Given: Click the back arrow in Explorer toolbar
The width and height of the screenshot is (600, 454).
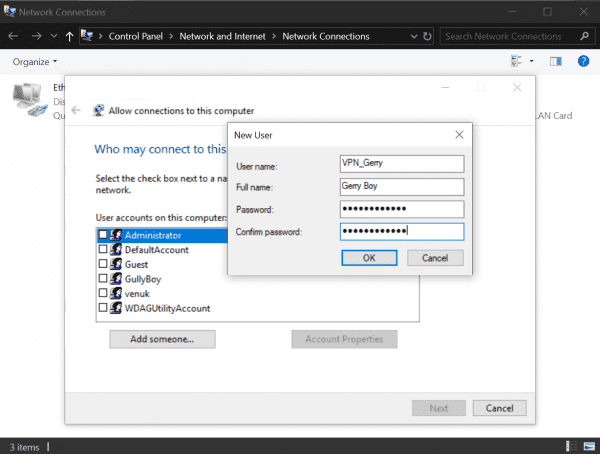Looking at the screenshot, I should coord(14,36).
